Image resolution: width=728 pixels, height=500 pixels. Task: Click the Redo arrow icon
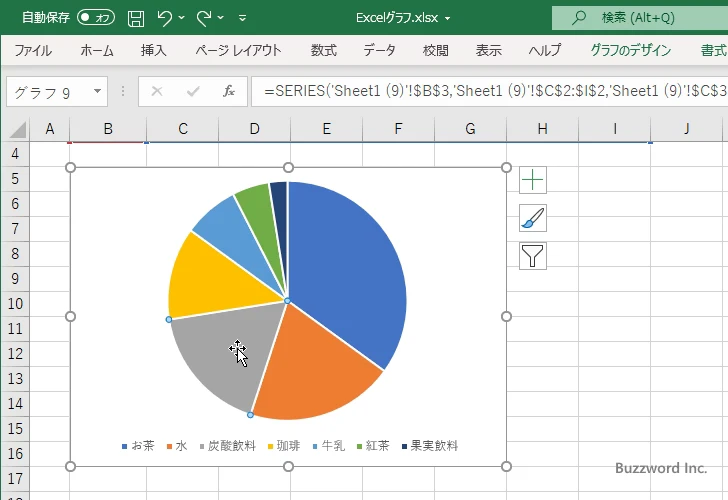(x=204, y=18)
